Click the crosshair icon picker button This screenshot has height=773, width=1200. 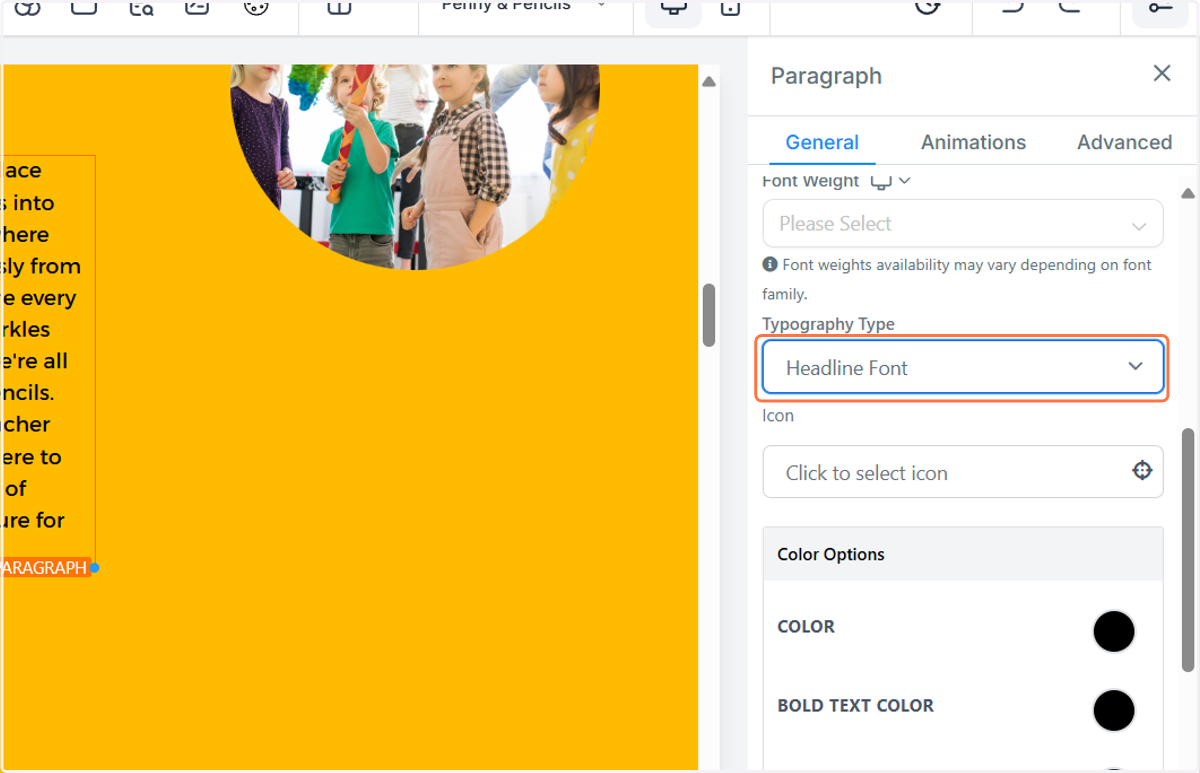(x=1142, y=471)
